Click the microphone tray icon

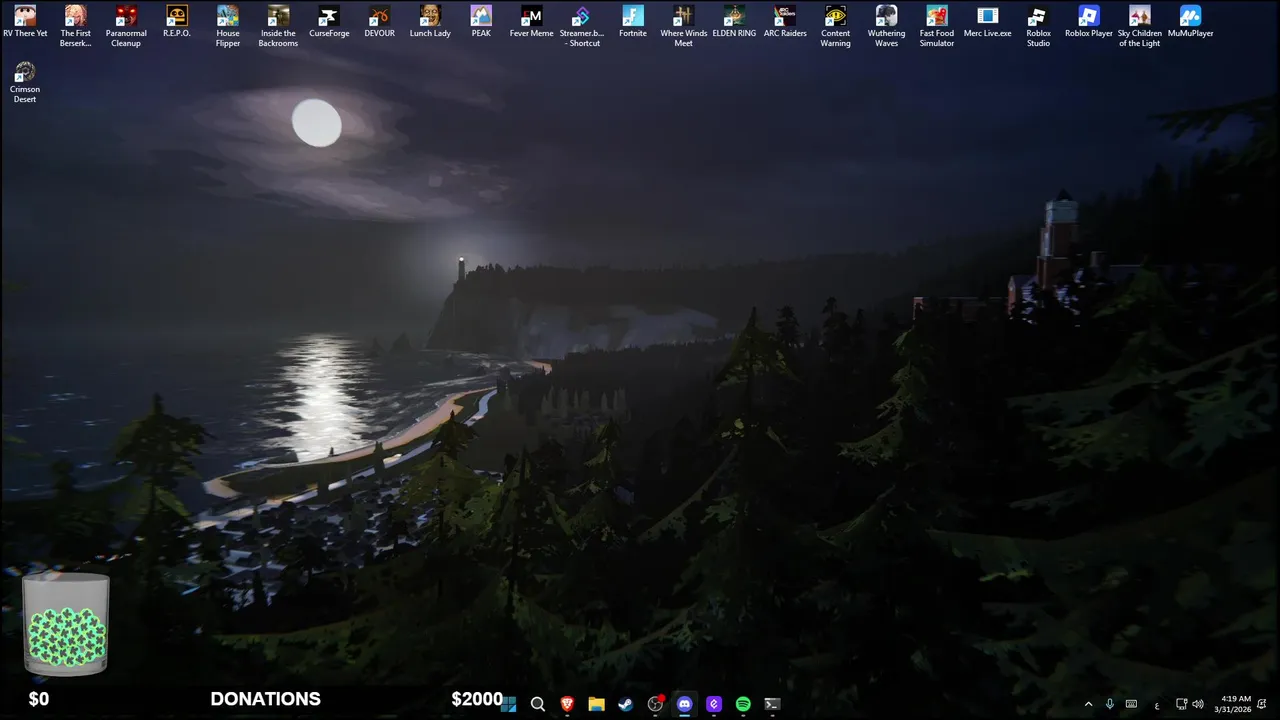[1110, 704]
